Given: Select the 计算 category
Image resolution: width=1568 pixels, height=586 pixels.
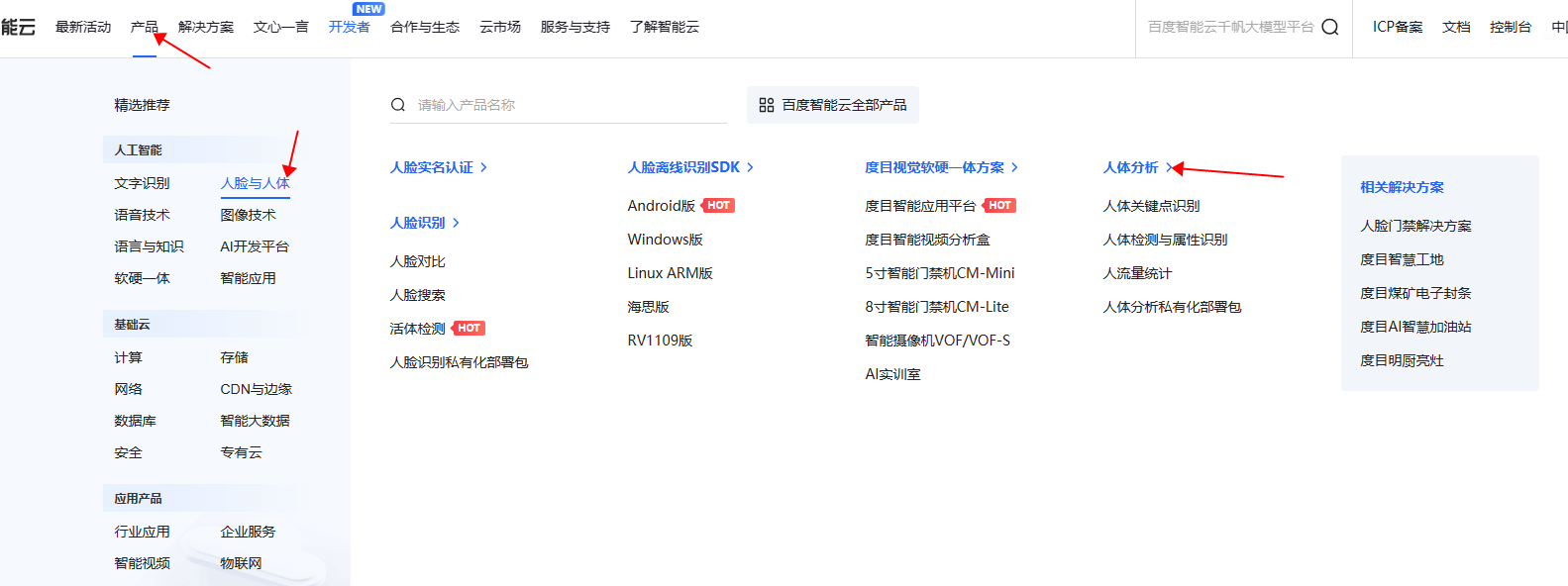Looking at the screenshot, I should coord(128,357).
